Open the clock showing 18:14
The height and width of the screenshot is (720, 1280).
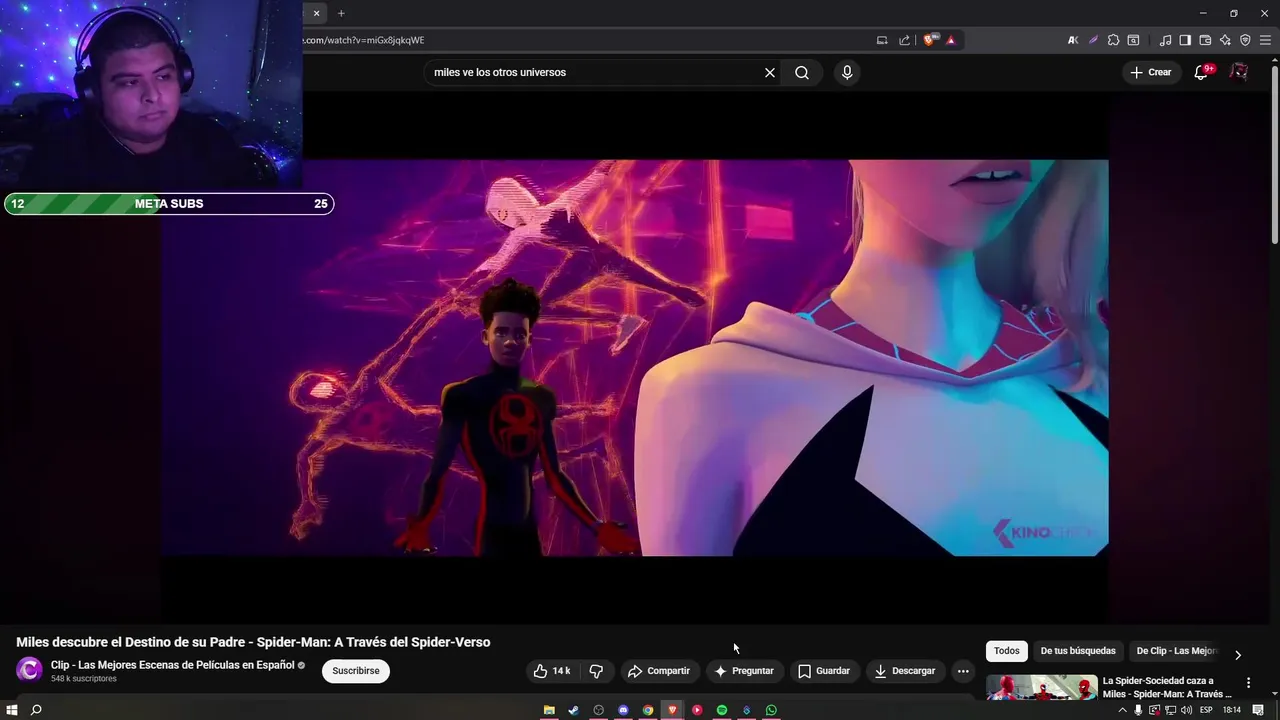pyautogui.click(x=1232, y=710)
